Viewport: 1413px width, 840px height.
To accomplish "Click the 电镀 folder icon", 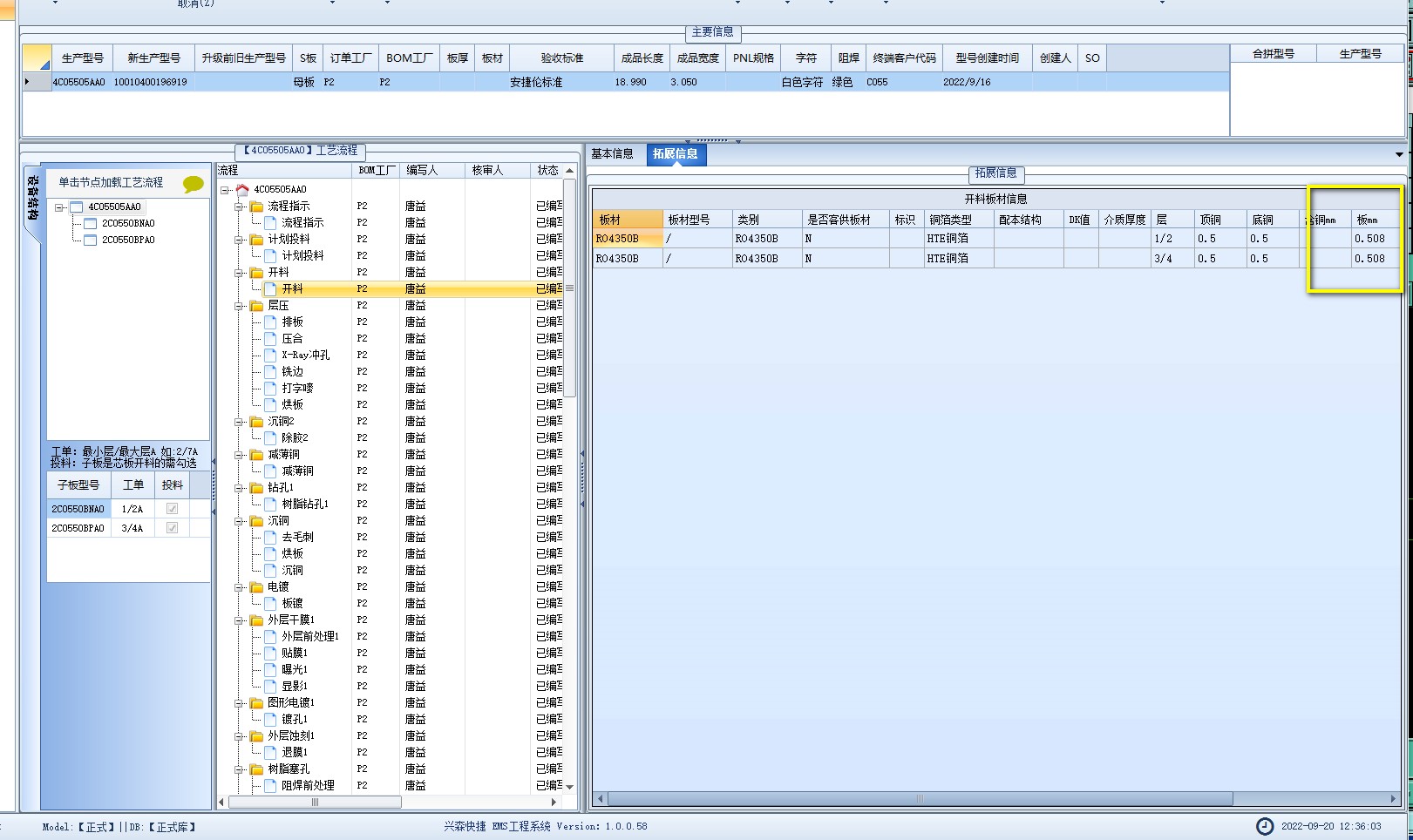I will point(256,586).
